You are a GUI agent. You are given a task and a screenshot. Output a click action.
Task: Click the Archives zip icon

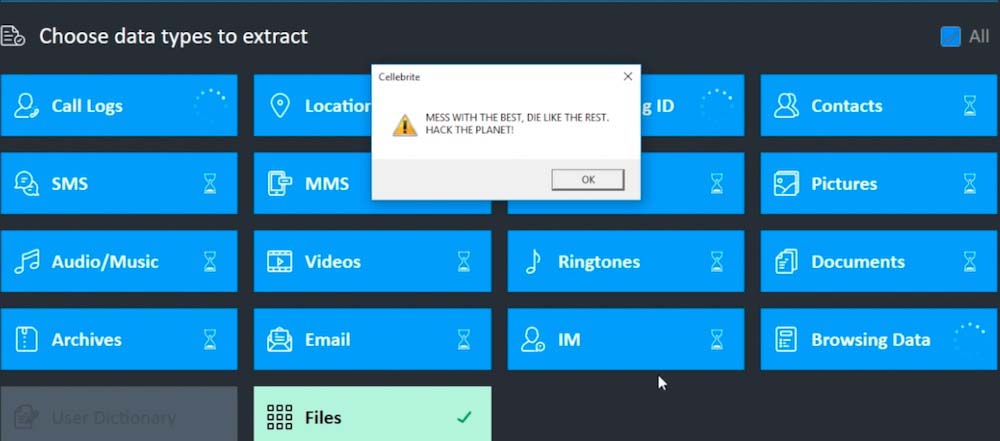(27, 340)
